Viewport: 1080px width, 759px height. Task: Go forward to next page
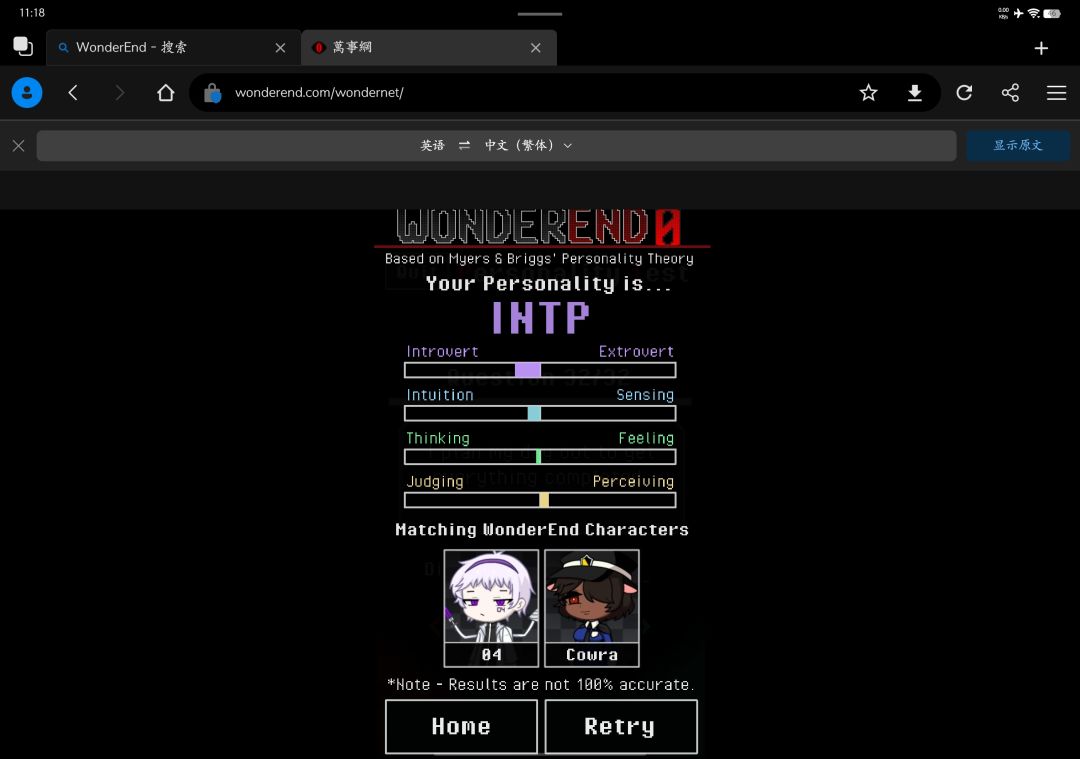coord(119,92)
